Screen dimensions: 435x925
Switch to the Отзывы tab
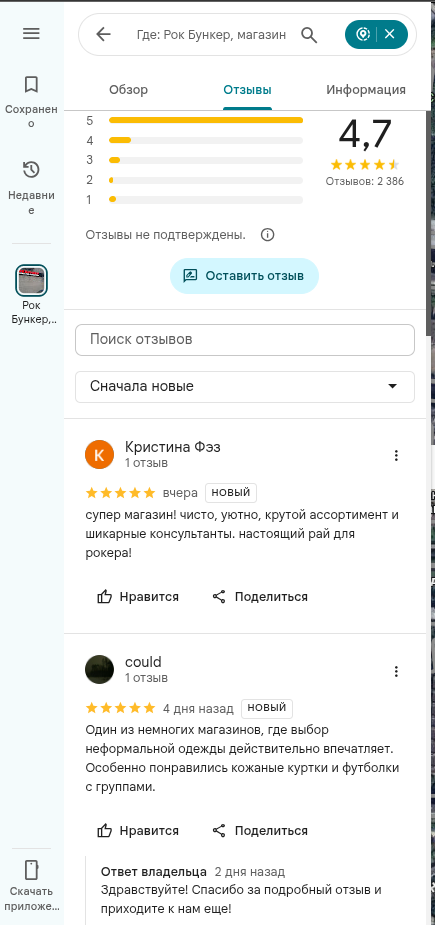click(x=247, y=90)
